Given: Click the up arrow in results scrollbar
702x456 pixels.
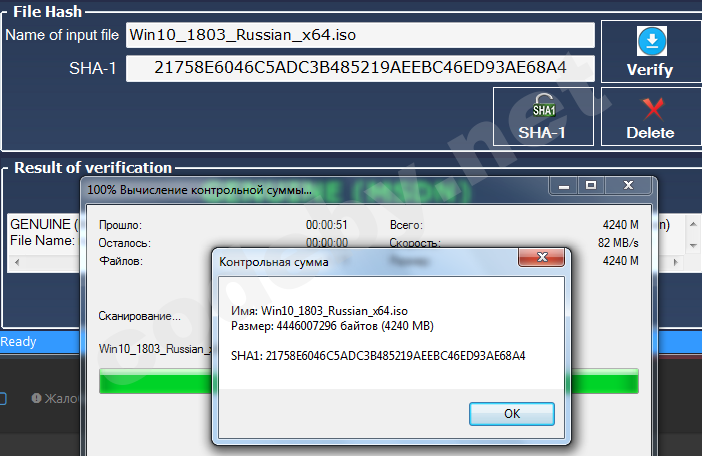Looking at the screenshot, I should 693,224.
